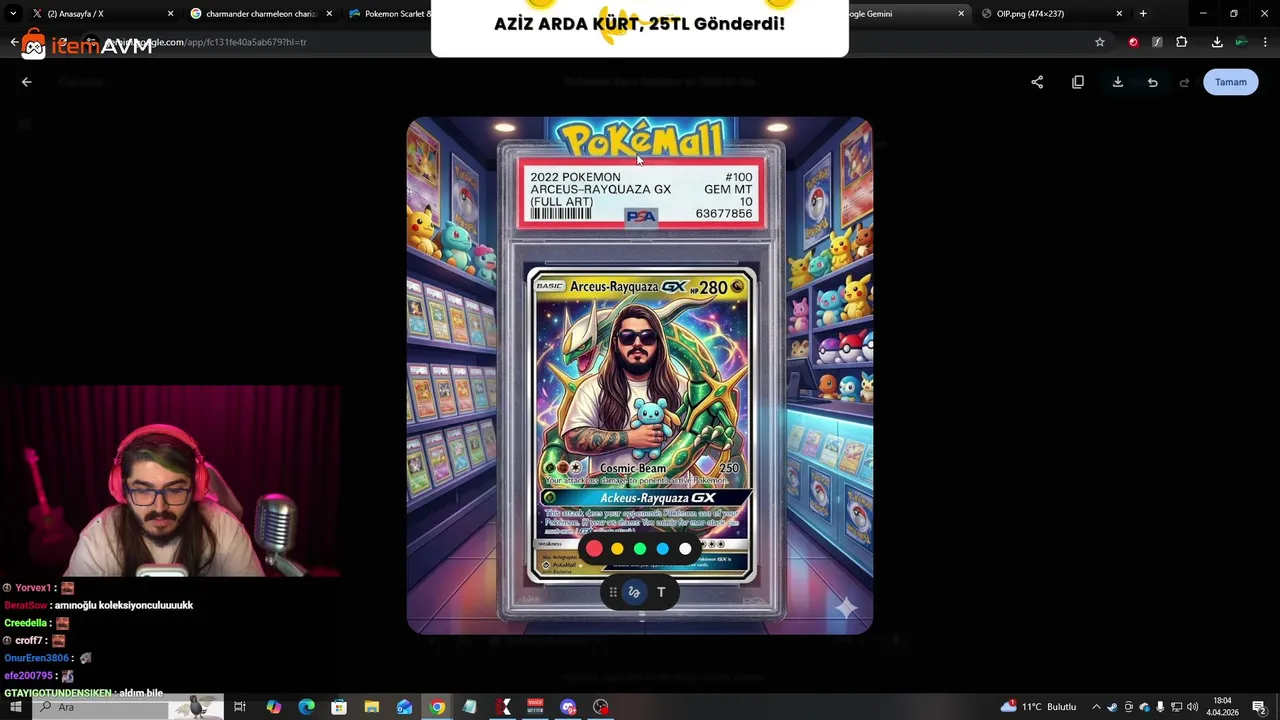This screenshot has height=720, width=1280.
Task: Grab the markup toolbar drag handle
Action: coord(613,592)
